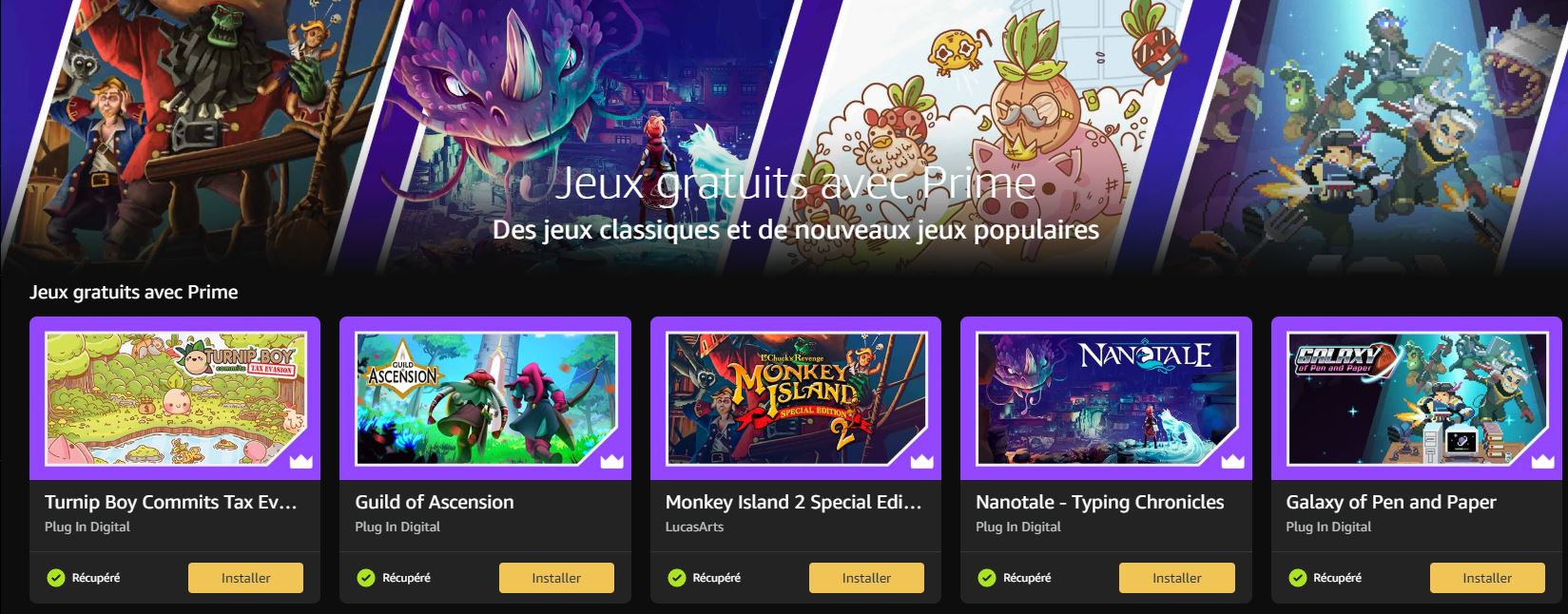Install Turnip Boy Commits Tax Evasion
This screenshot has width=1568, height=614.
pyautogui.click(x=245, y=578)
